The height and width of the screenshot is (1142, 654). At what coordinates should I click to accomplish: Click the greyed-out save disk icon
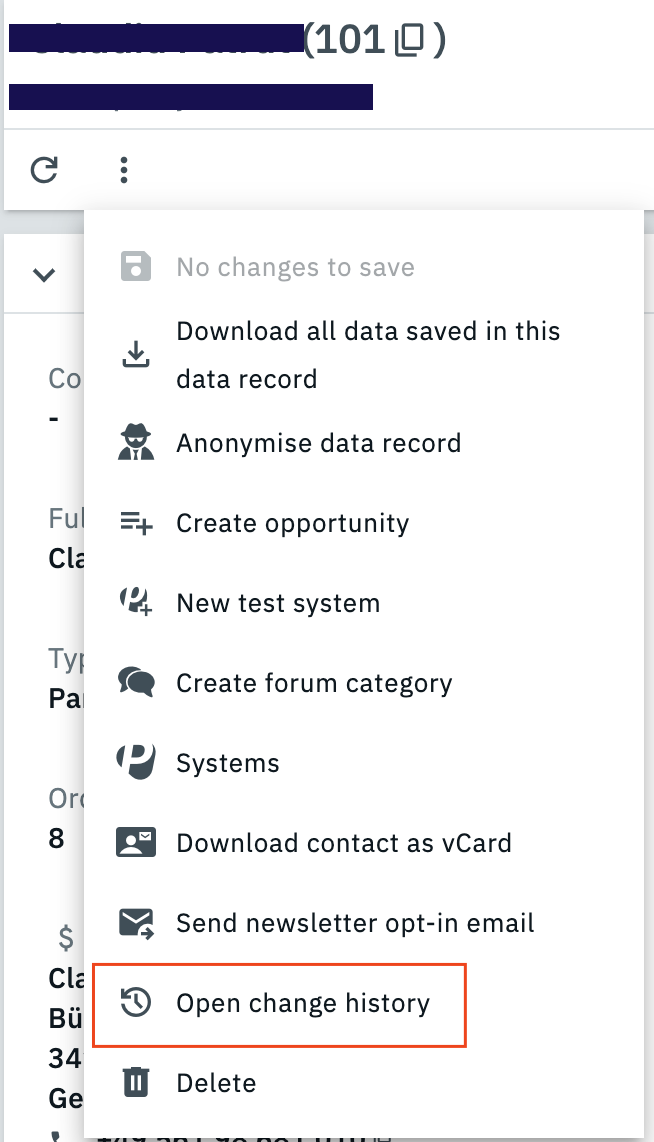135,266
